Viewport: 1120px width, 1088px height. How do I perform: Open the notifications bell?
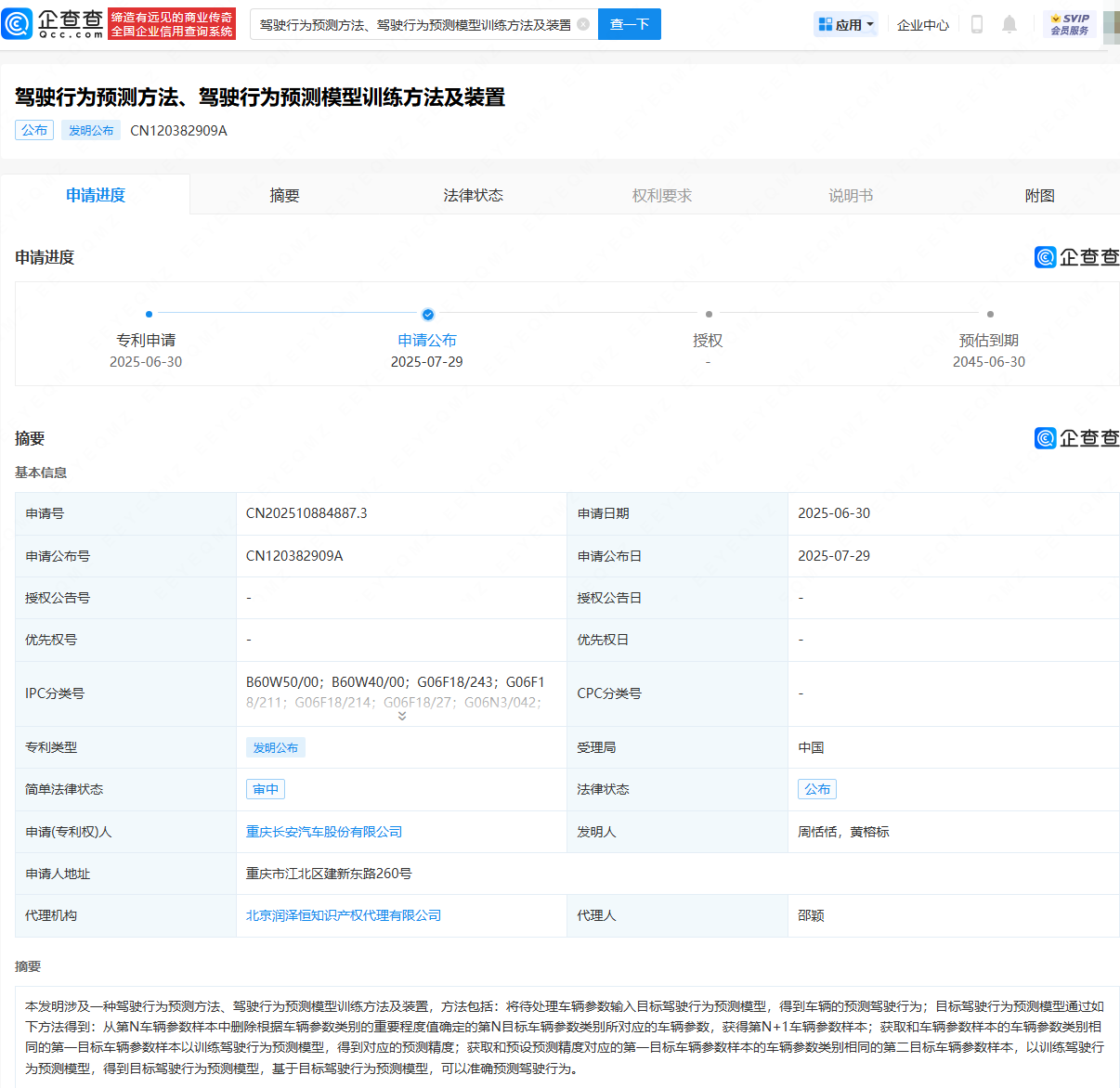[x=1009, y=25]
